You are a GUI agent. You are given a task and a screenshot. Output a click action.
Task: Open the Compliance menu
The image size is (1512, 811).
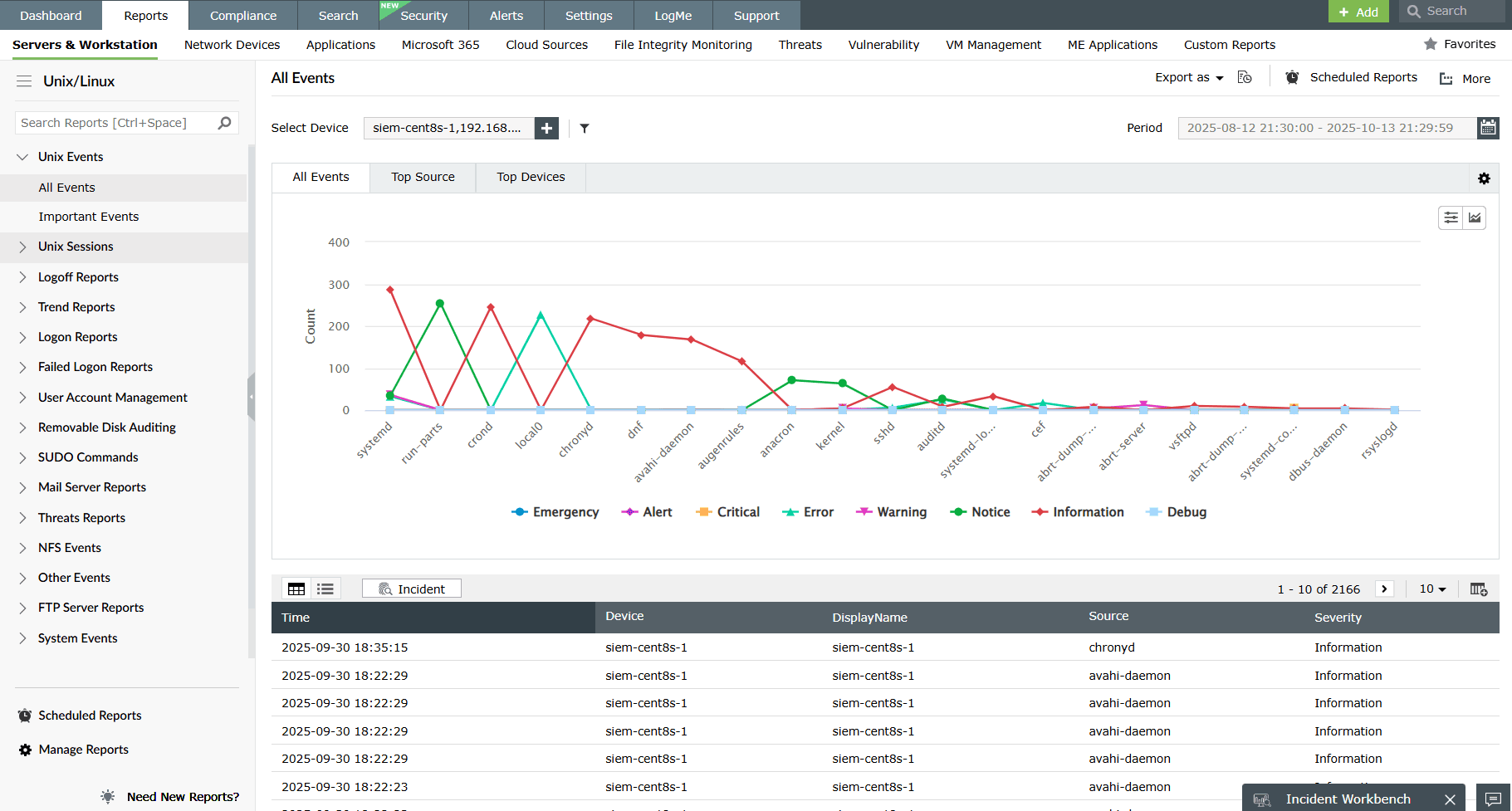point(242,15)
